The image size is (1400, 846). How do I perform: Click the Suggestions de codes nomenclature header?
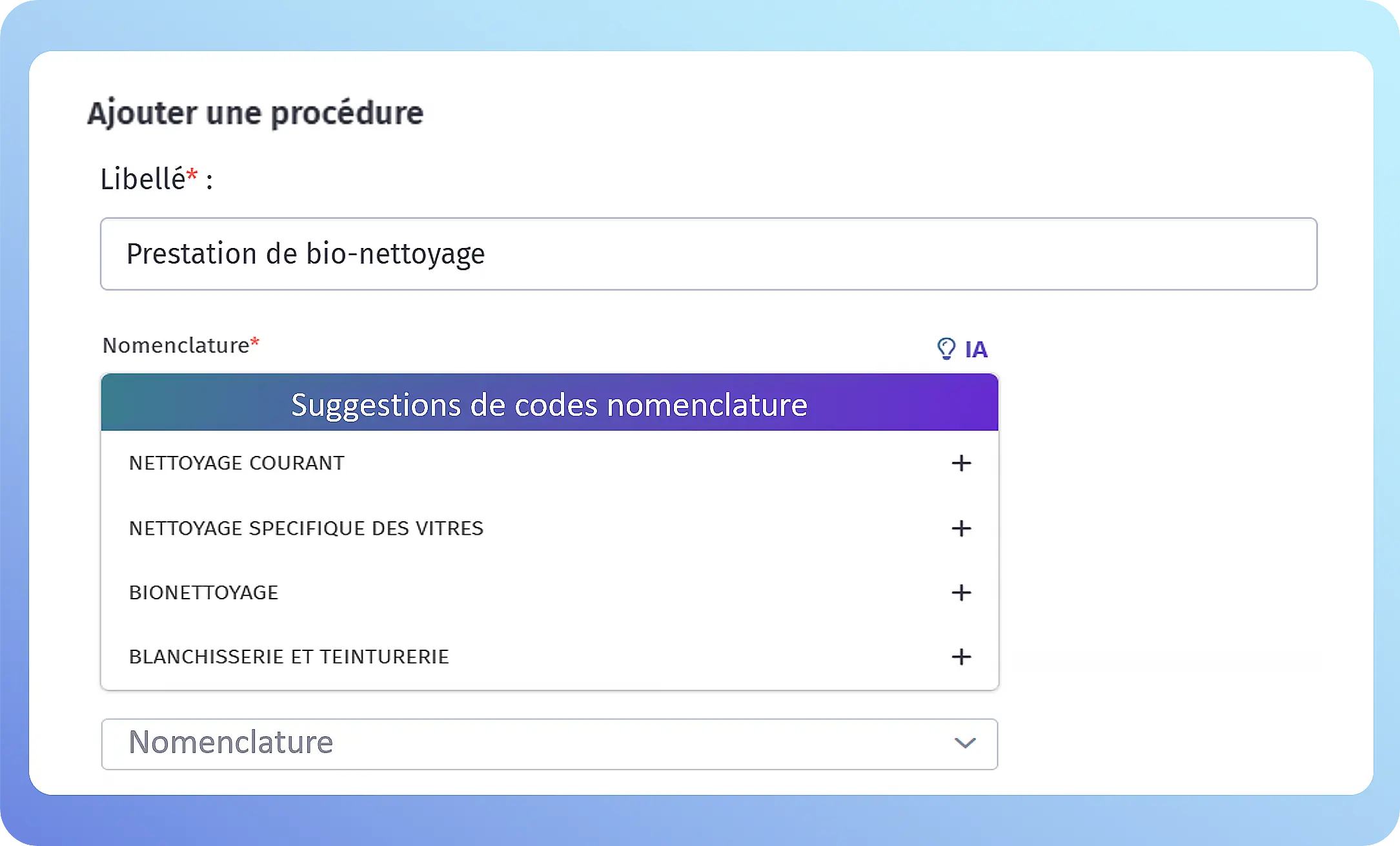coord(549,404)
